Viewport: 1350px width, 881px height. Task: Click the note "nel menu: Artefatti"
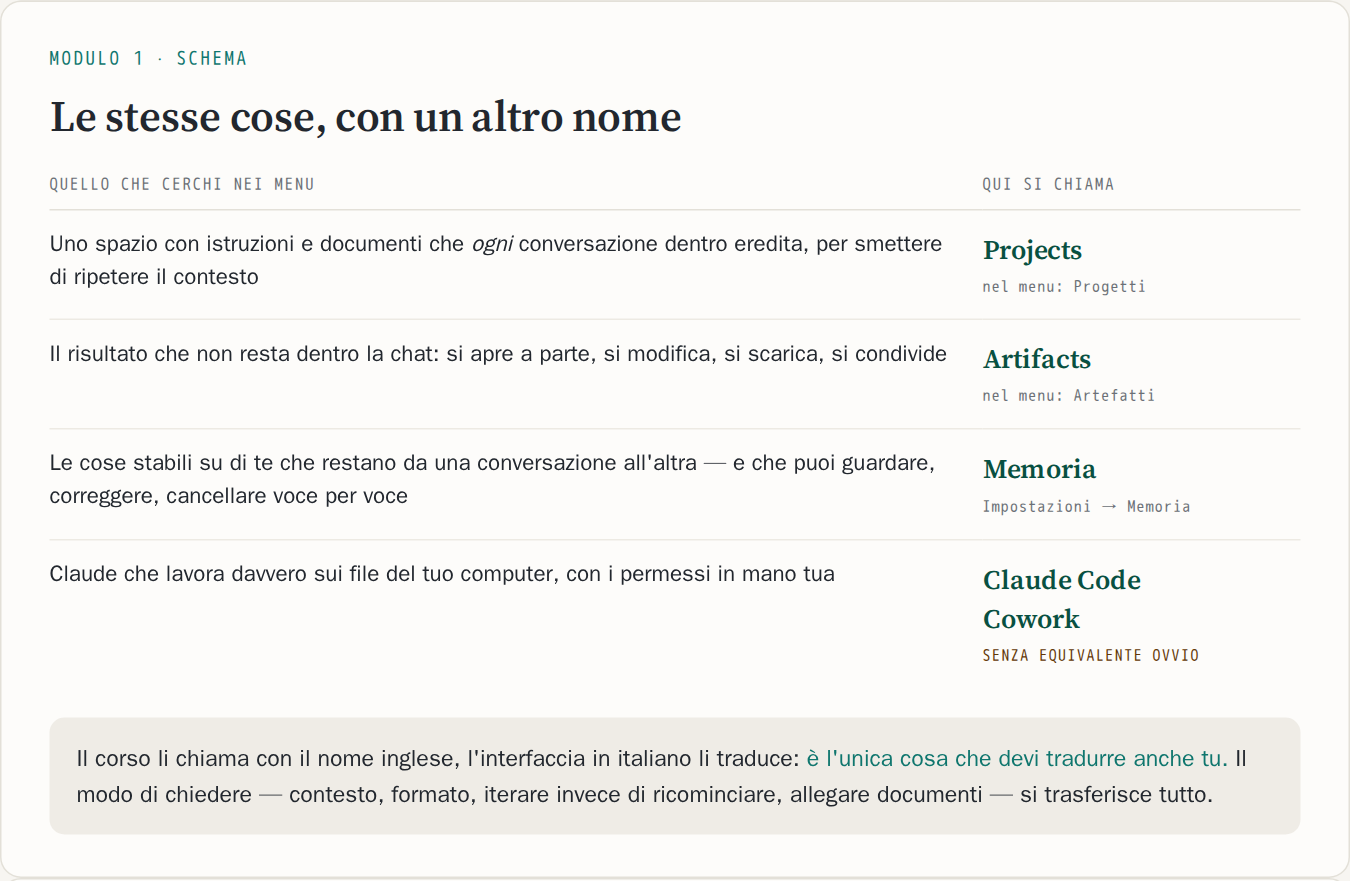(x=1068, y=396)
